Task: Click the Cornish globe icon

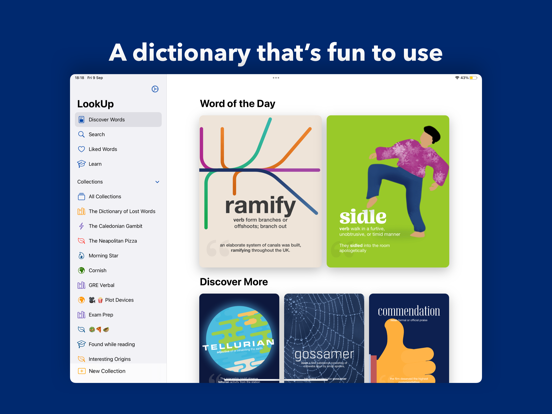Action: (x=81, y=270)
